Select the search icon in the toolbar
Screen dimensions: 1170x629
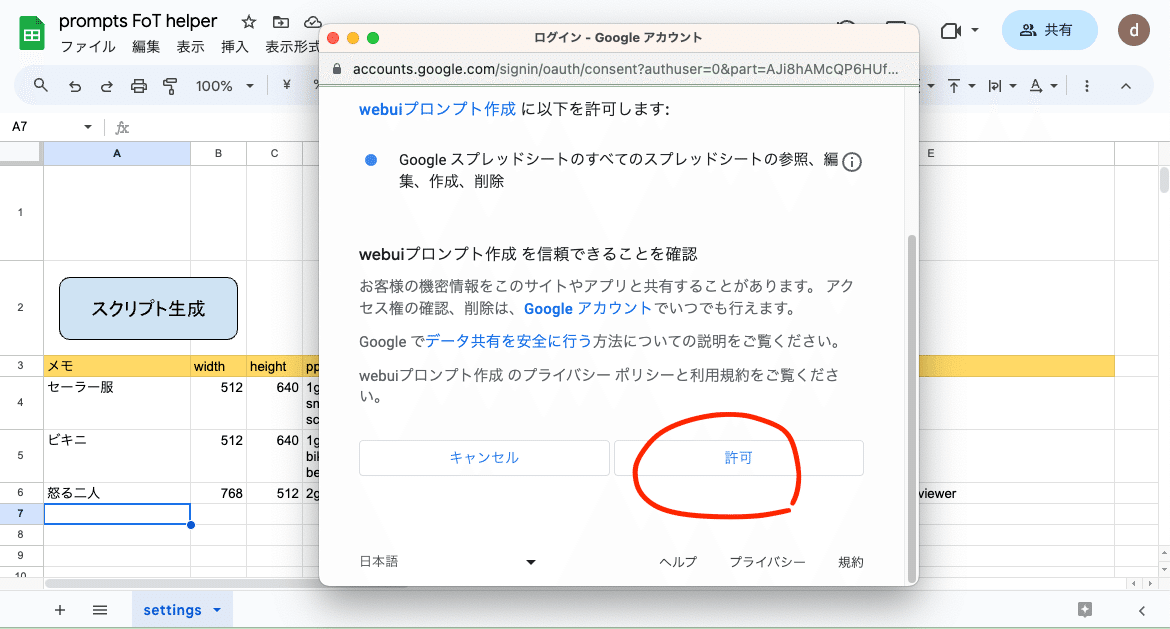pyautogui.click(x=40, y=85)
